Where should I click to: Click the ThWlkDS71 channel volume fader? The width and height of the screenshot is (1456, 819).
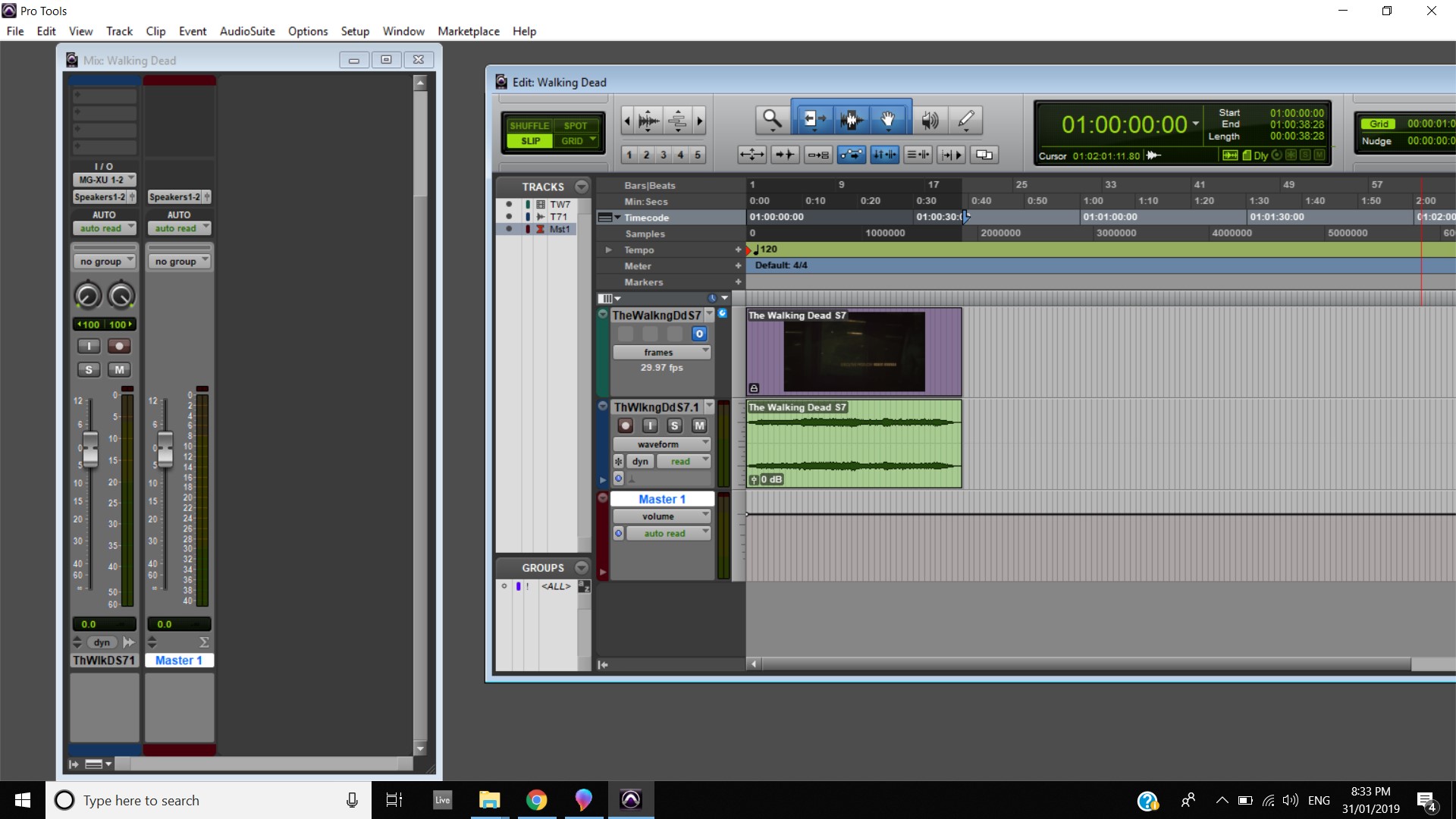(x=90, y=447)
